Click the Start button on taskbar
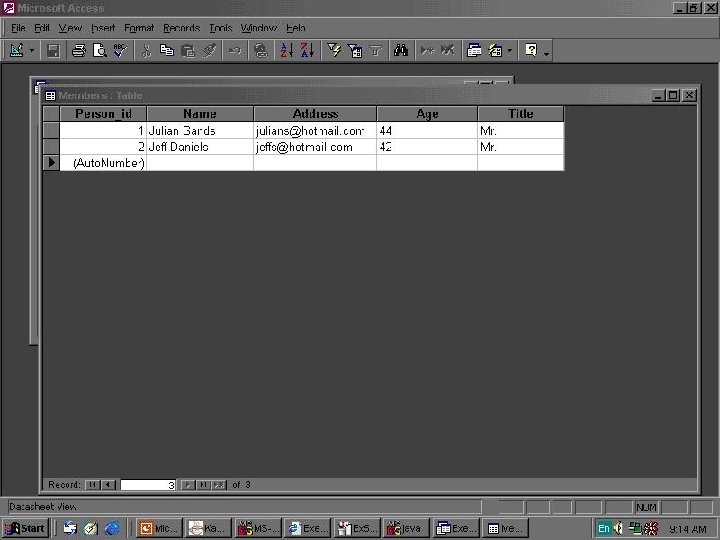 tap(25, 528)
